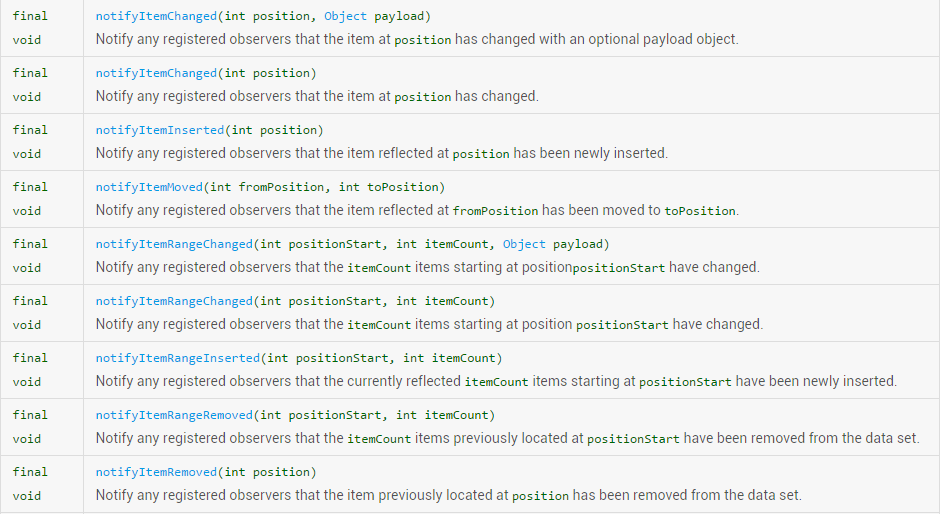945x514 pixels.
Task: Open the two-argument notifyItemRangeChanged method link
Action: [x=174, y=302]
